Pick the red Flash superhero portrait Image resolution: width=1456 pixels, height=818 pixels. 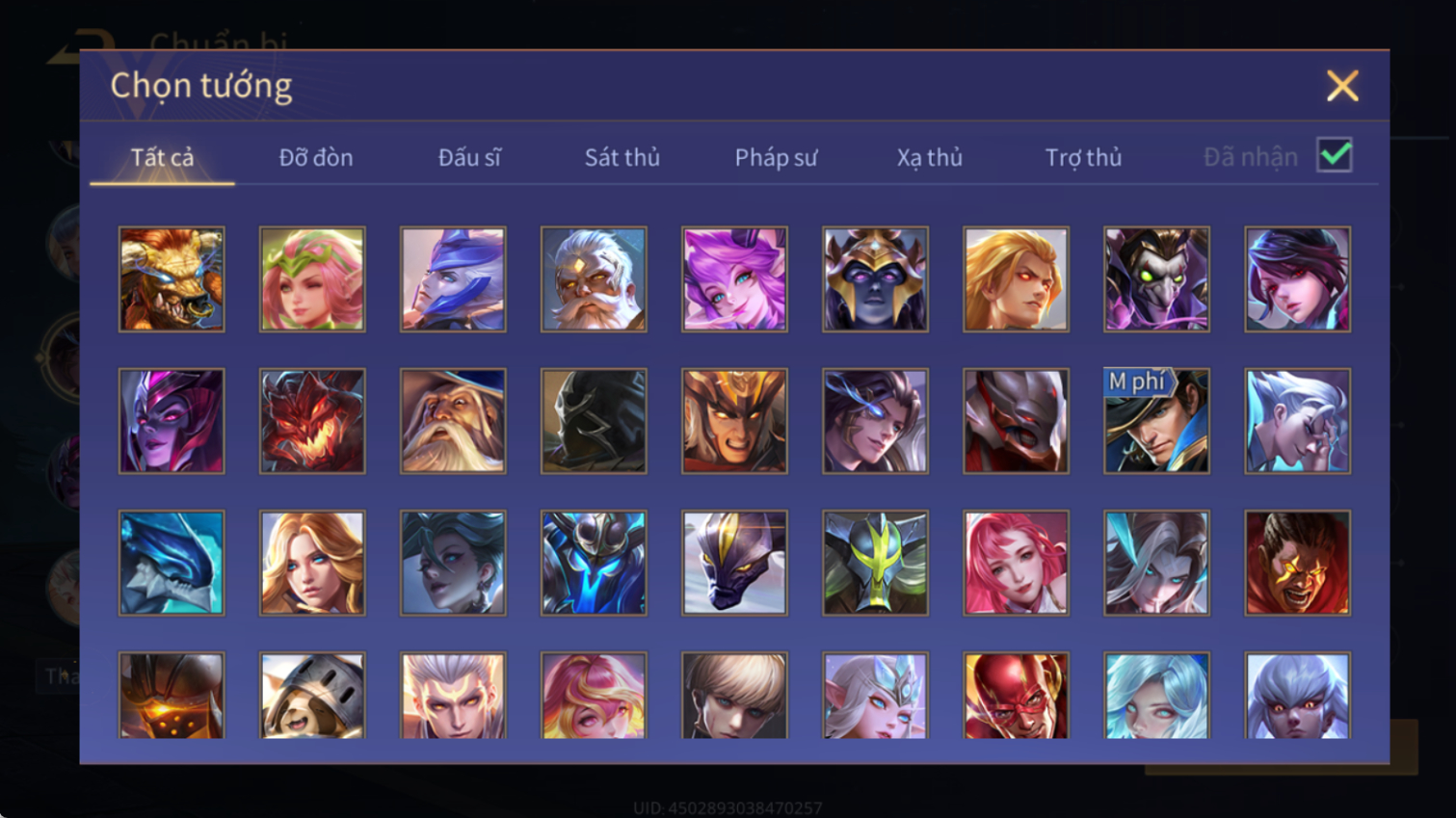point(1016,696)
